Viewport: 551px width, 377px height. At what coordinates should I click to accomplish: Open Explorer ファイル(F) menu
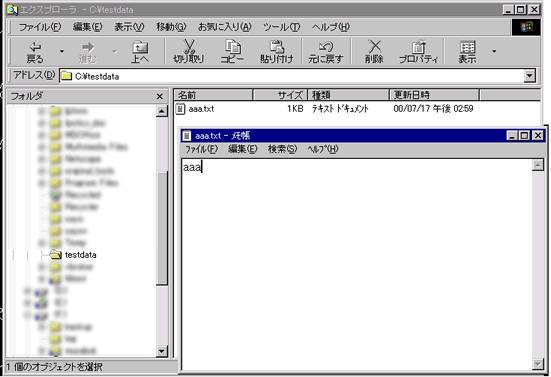[40, 27]
